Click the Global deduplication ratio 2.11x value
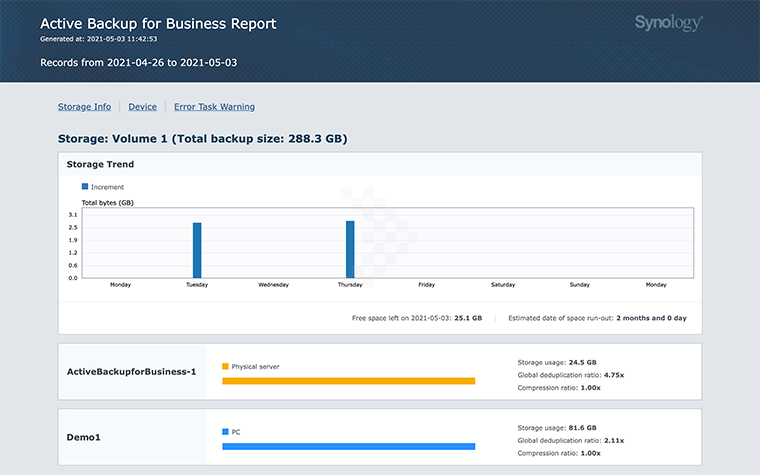Image resolution: width=760 pixels, height=475 pixels. (x=615, y=440)
